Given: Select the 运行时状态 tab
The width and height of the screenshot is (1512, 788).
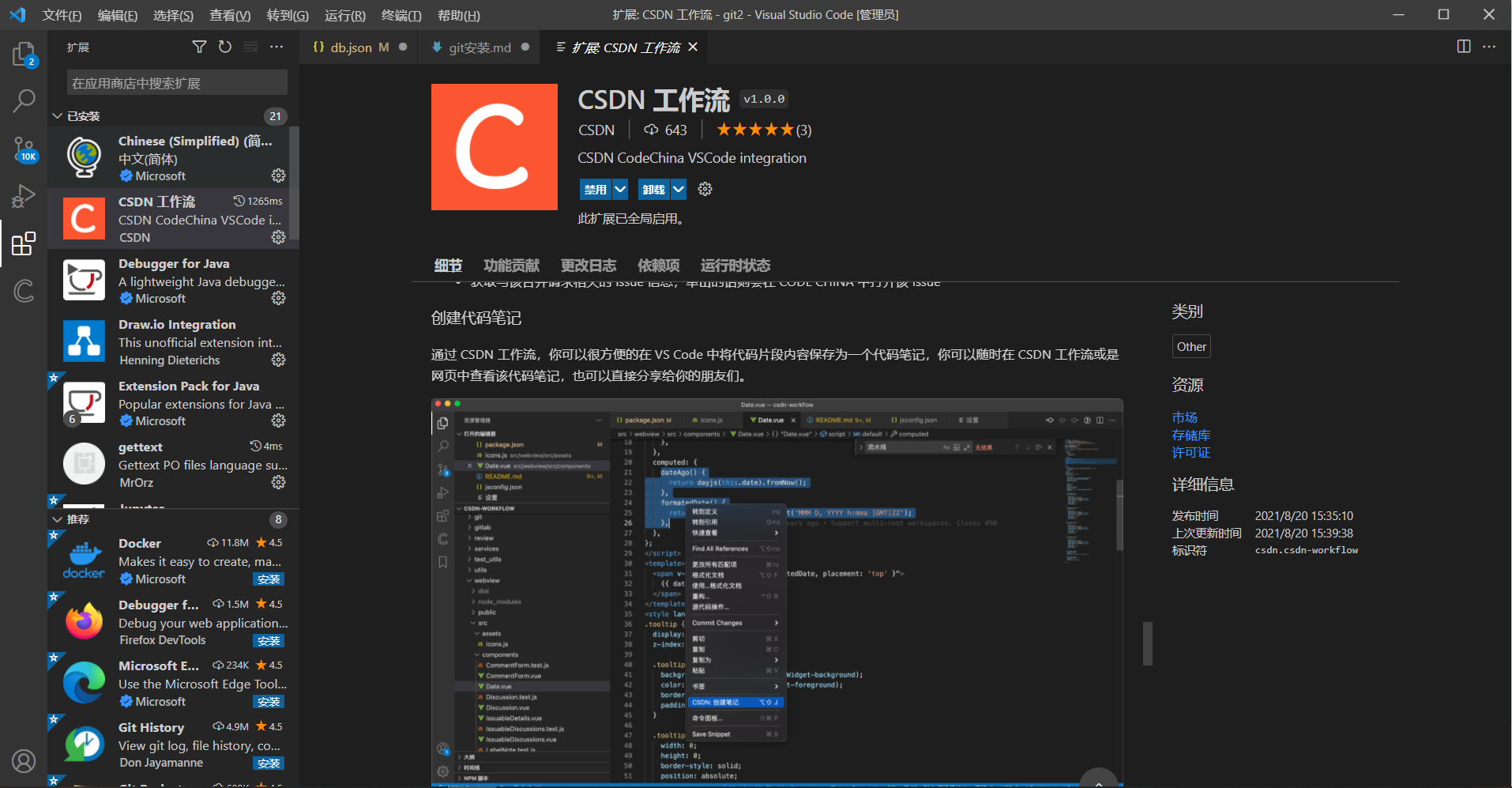Looking at the screenshot, I should [x=735, y=266].
